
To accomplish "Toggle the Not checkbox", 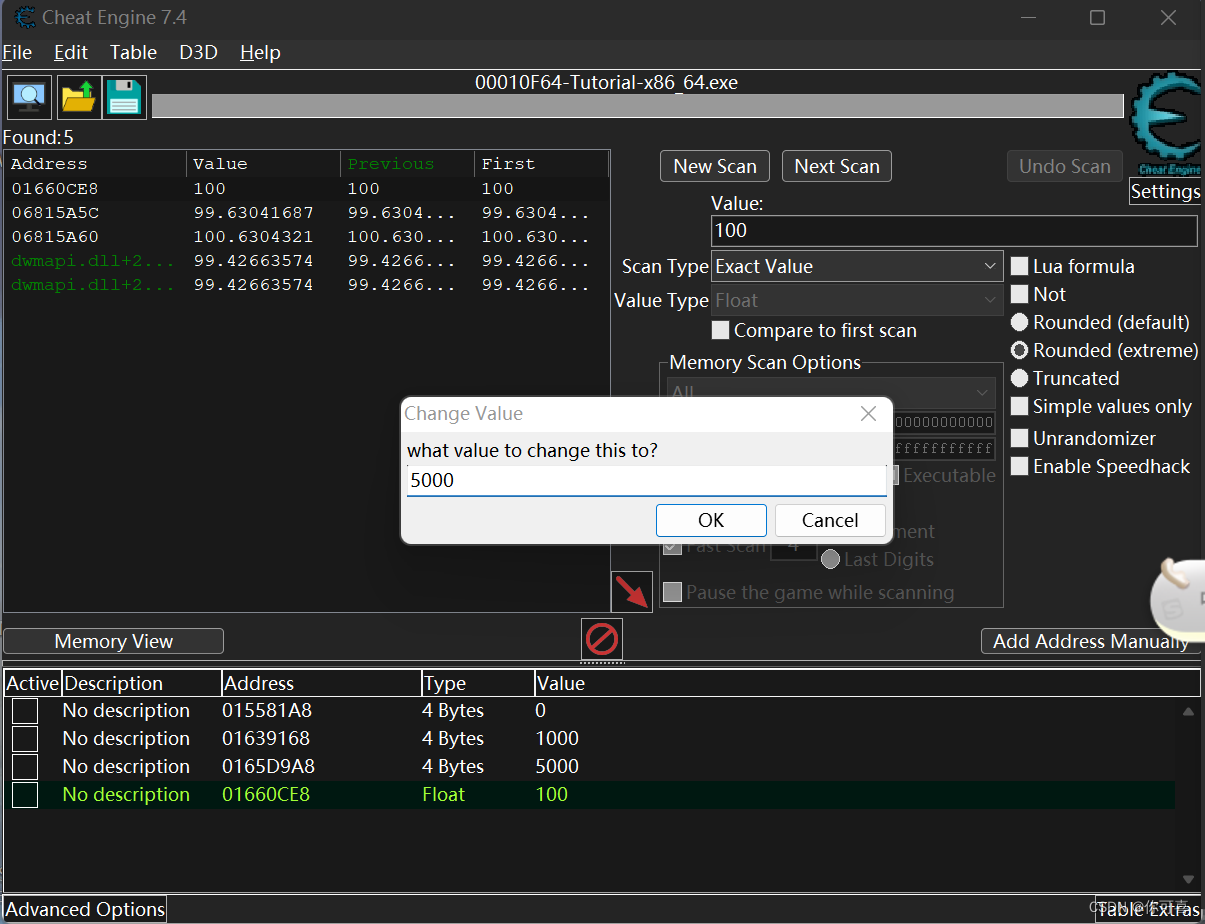I will point(1019,294).
